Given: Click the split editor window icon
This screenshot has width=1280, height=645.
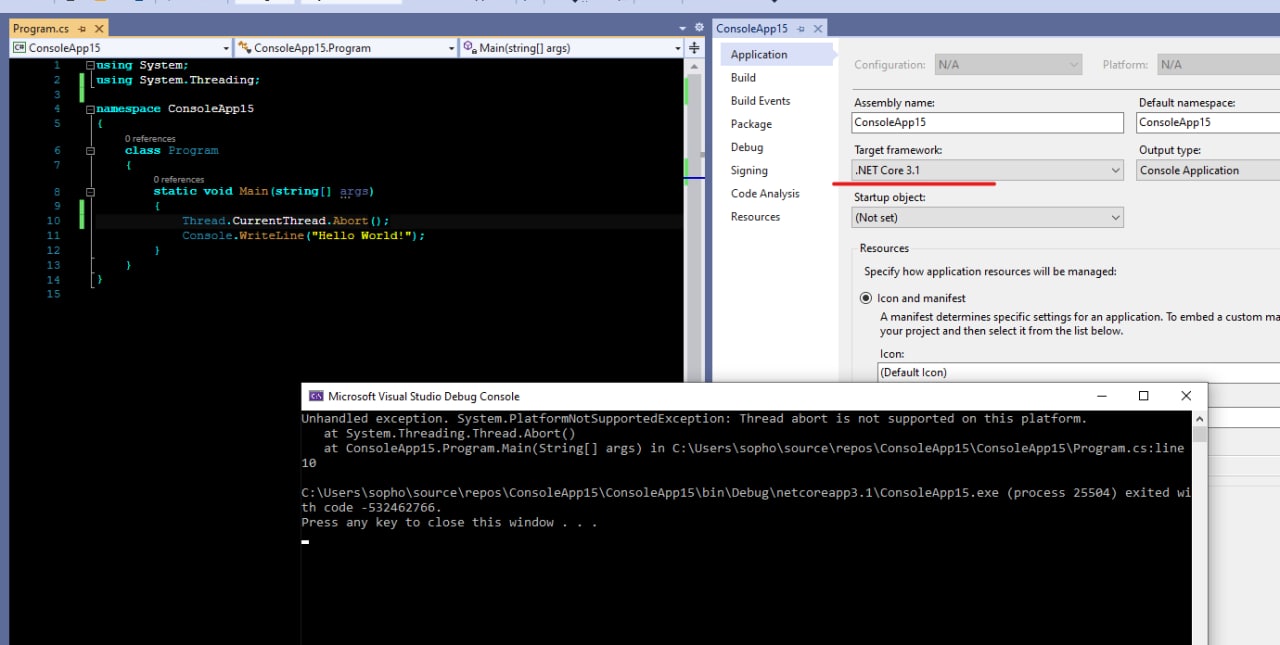Looking at the screenshot, I should pos(695,47).
